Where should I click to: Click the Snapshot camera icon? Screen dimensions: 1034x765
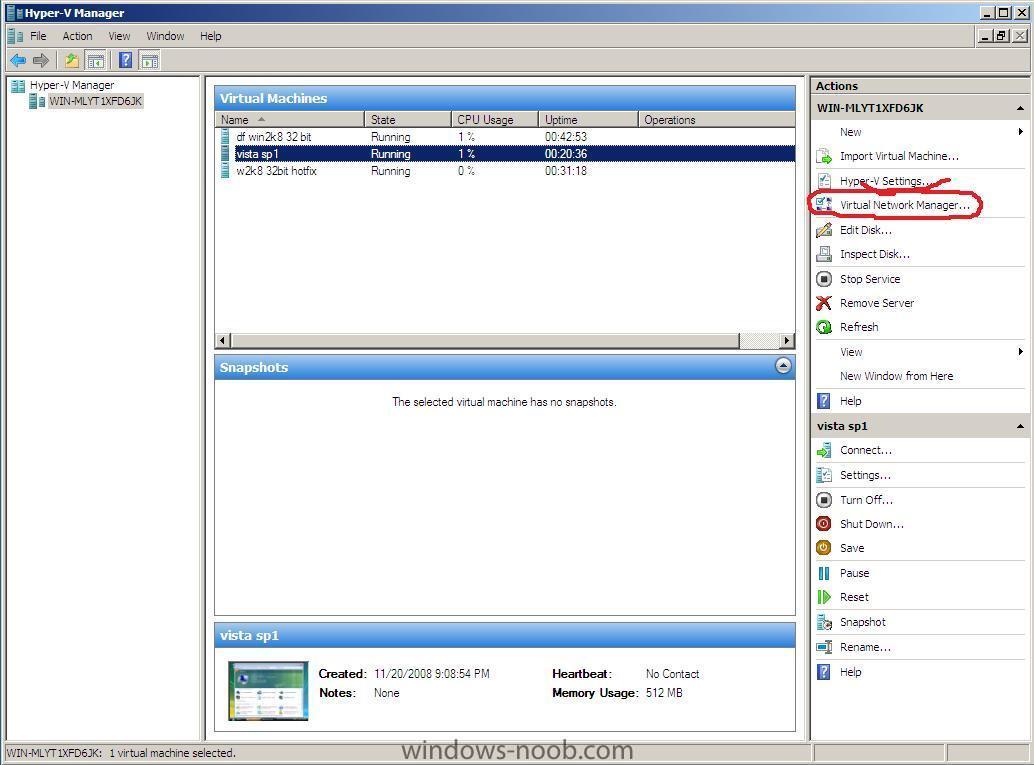point(824,622)
